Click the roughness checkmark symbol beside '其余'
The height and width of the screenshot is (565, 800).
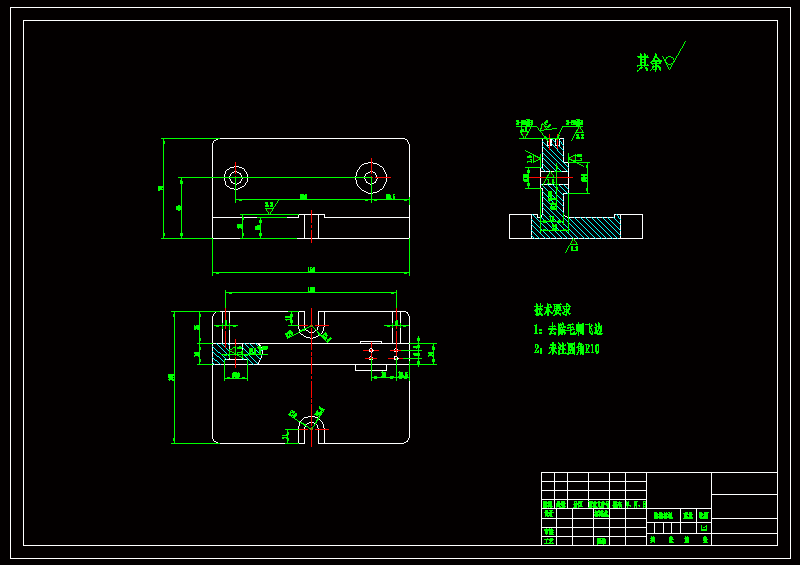click(x=675, y=56)
